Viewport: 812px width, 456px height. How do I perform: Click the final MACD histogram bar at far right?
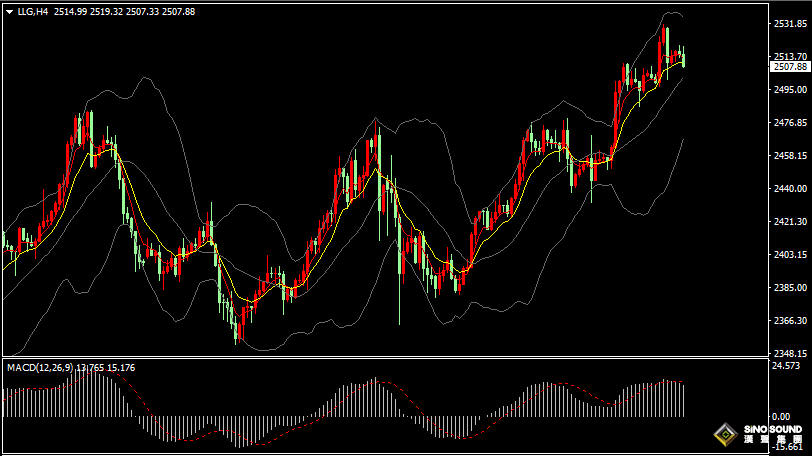[683, 400]
